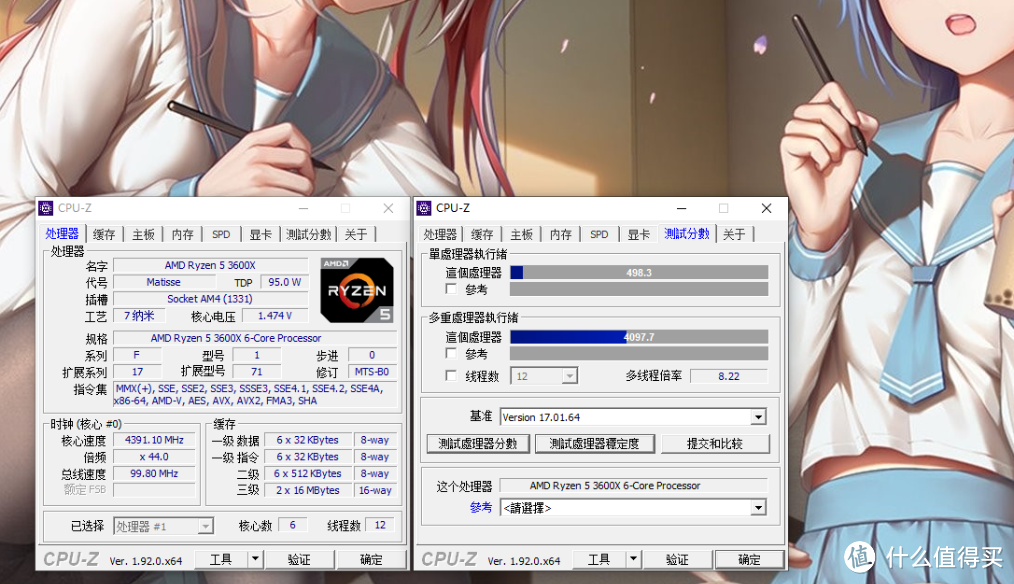Viewport: 1014px width, 584px height.
Task: Minimize the right CPU-Z window
Action: coord(682,208)
